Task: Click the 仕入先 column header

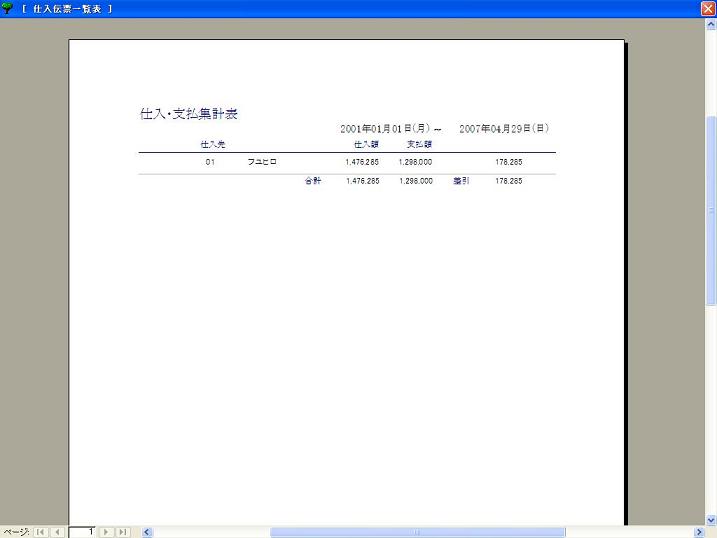Action: click(x=213, y=144)
